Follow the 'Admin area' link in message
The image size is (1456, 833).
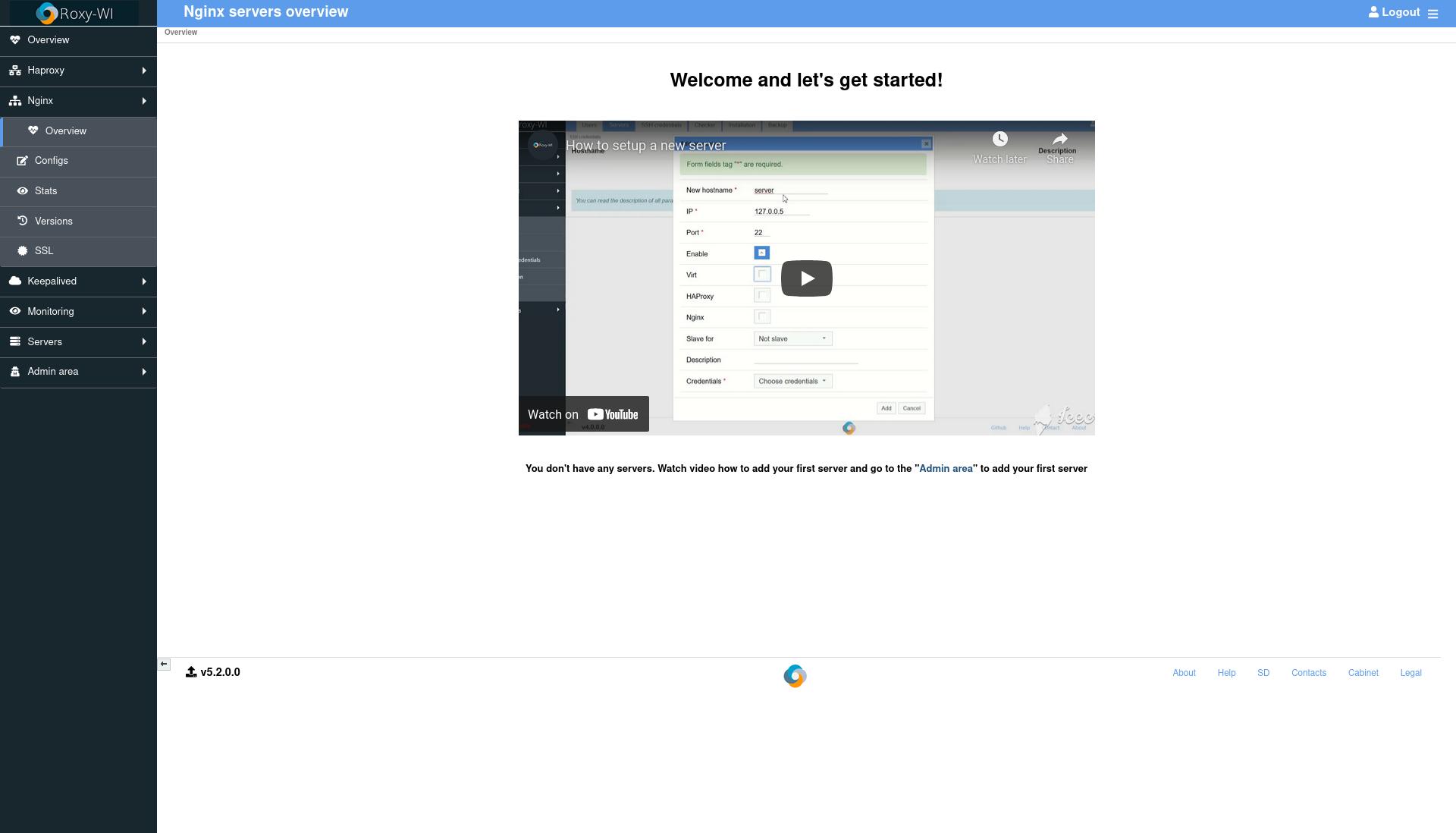point(946,469)
